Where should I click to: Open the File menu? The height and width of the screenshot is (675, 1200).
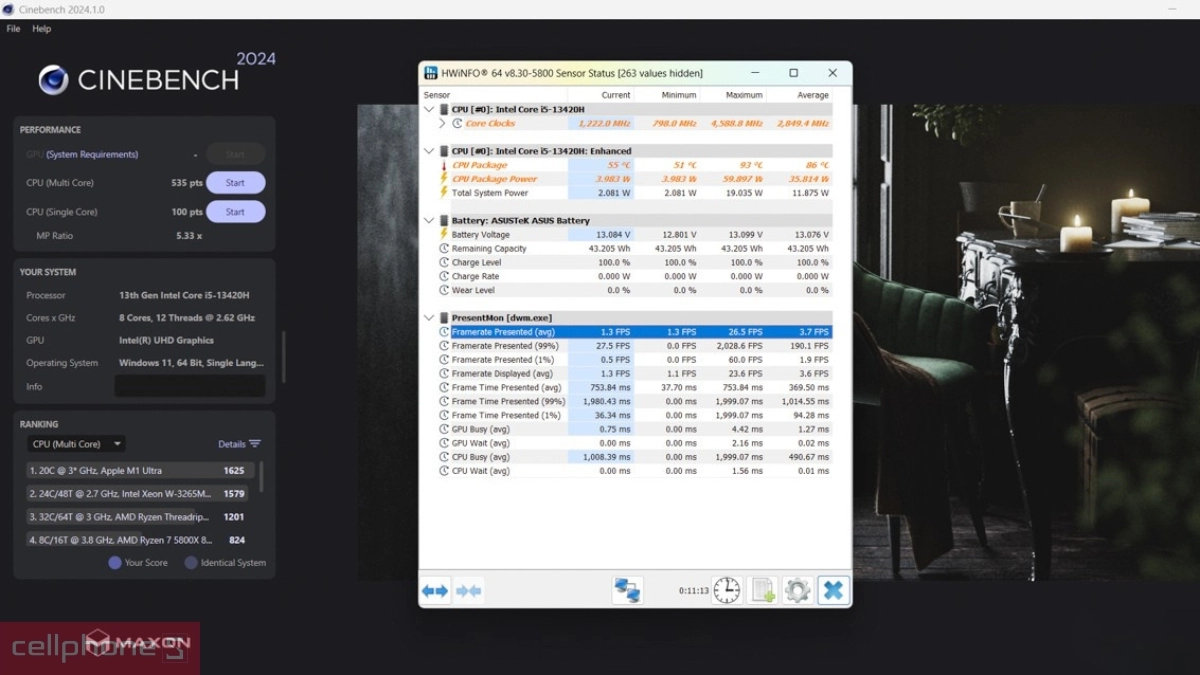point(13,29)
